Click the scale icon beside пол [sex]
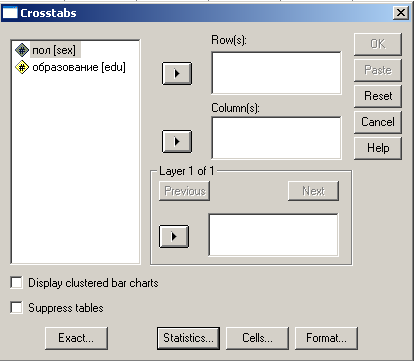The width and height of the screenshot is (414, 361). [22, 50]
